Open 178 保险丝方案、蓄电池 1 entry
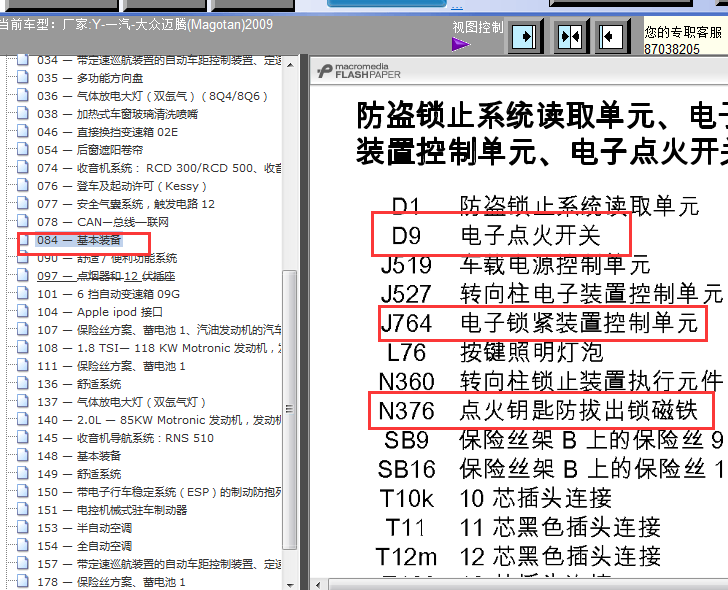 coord(111,582)
